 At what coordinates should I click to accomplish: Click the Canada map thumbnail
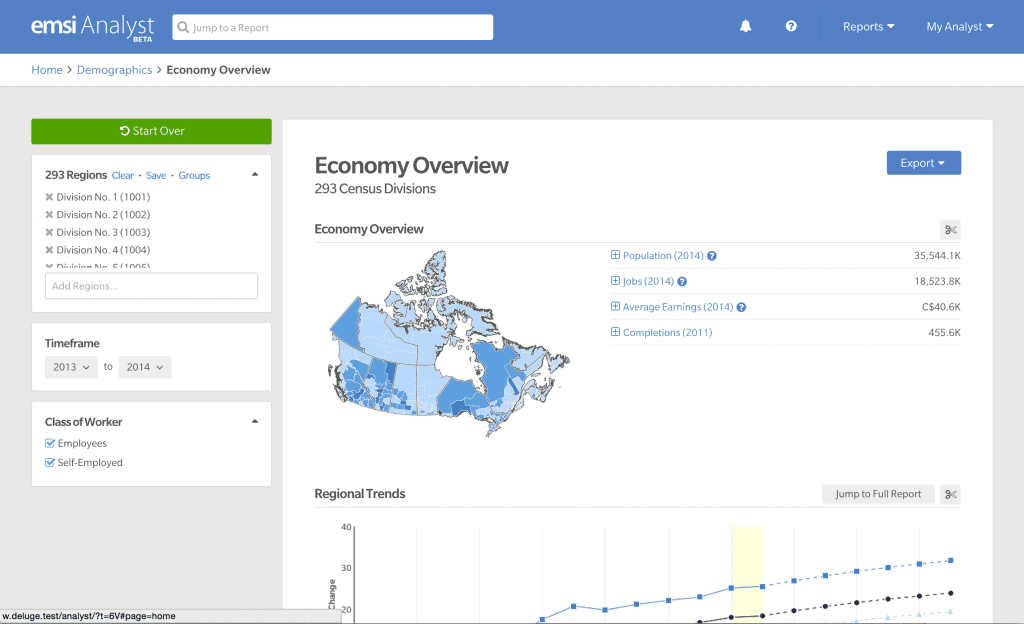pyautogui.click(x=449, y=343)
